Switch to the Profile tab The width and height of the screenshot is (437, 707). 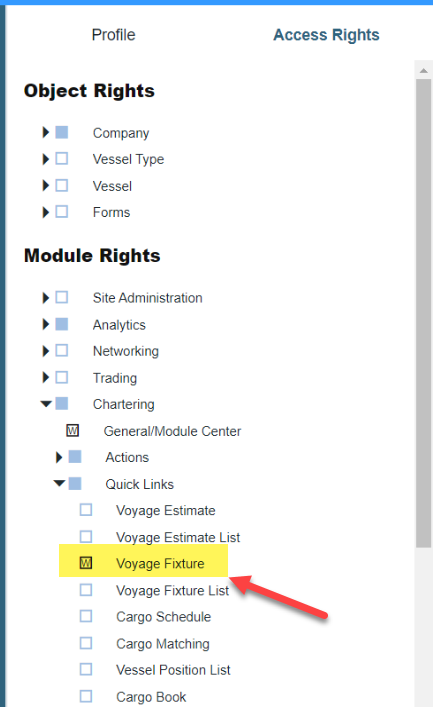[x=113, y=35]
